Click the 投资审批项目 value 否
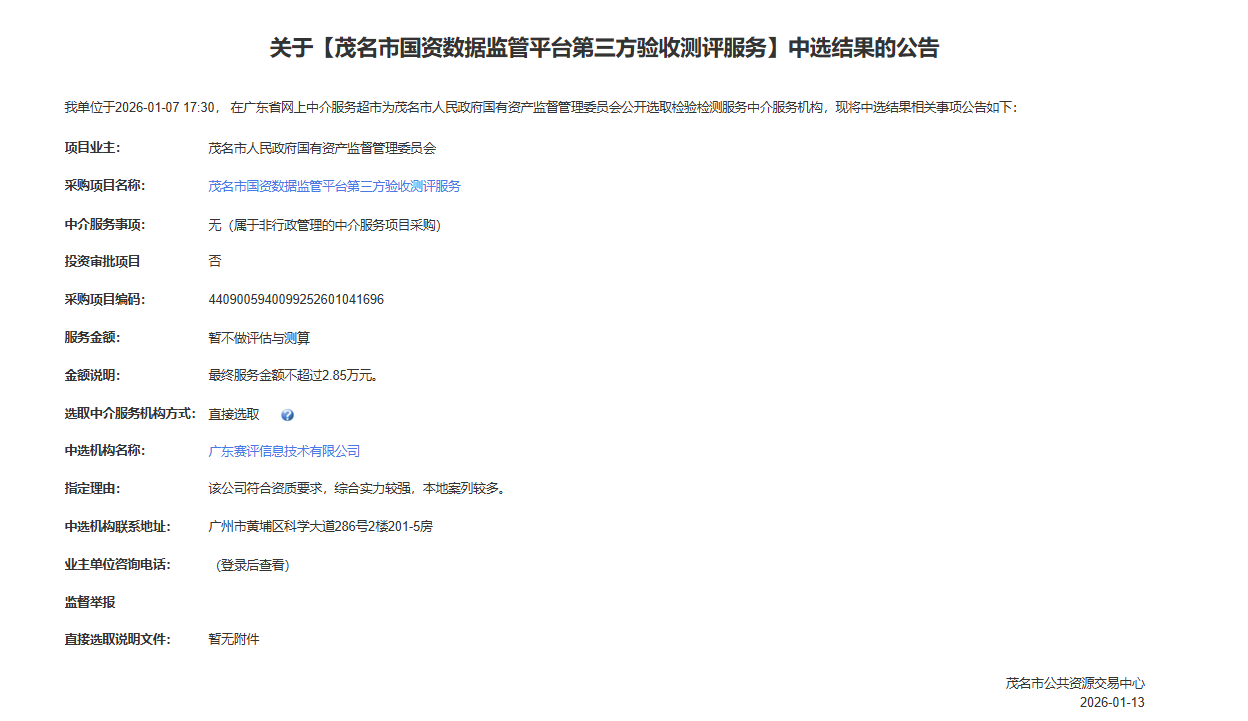This screenshot has height=721, width=1248. 215,261
